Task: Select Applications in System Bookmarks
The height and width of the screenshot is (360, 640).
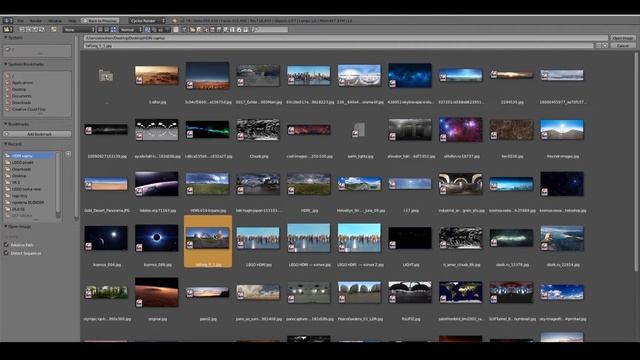Action: [x=22, y=82]
